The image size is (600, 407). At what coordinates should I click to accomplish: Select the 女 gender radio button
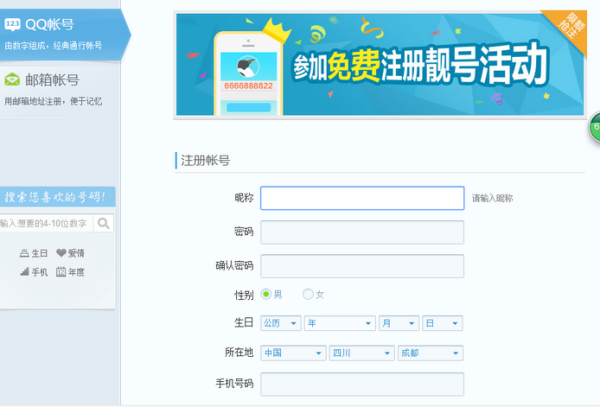[x=308, y=294]
